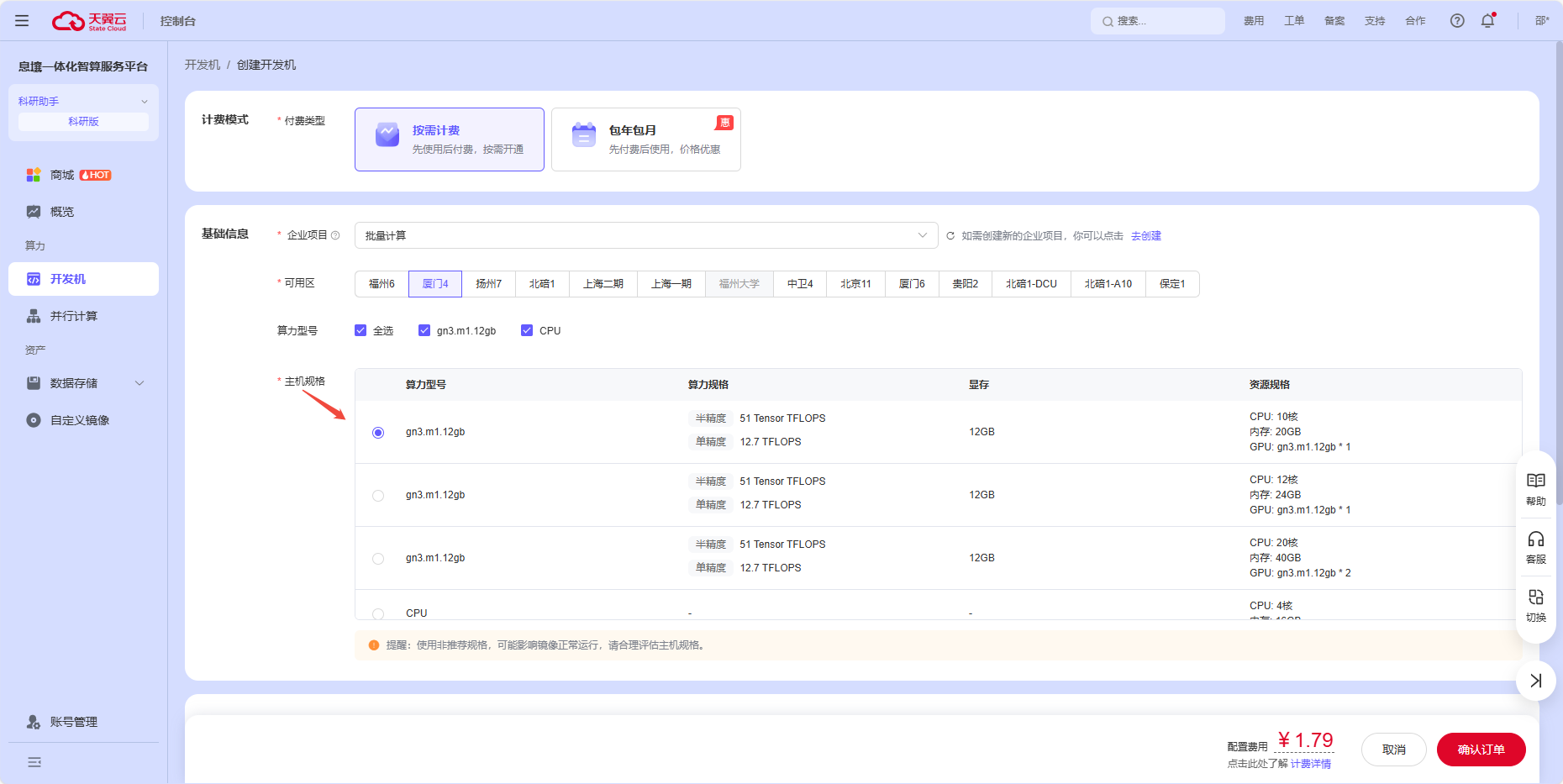Go to 开发机 breadcrumb
The height and width of the screenshot is (784, 1563).
[203, 65]
